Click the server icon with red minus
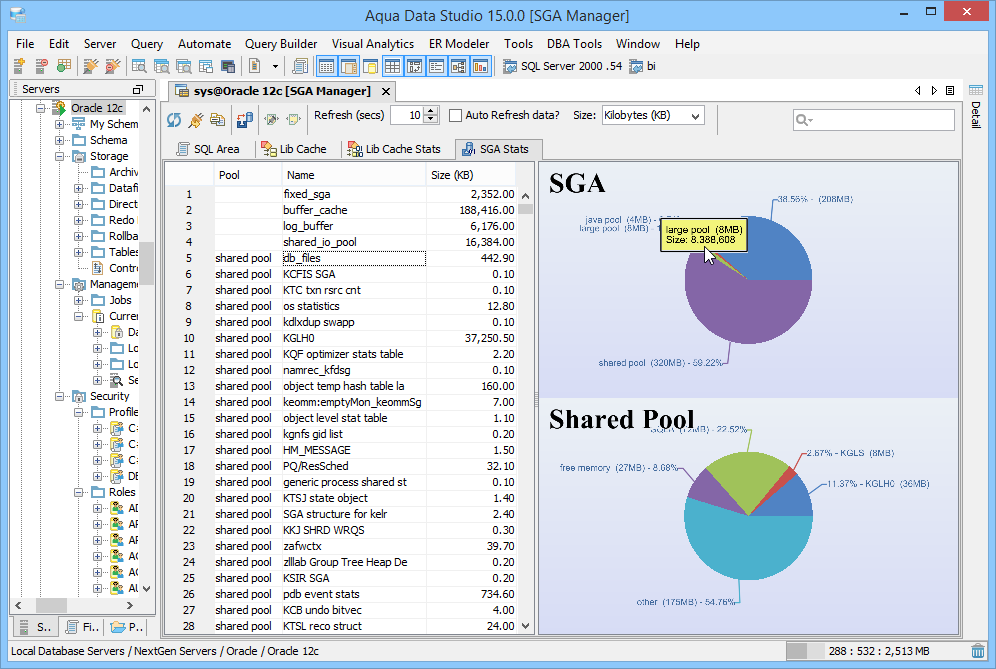The width and height of the screenshot is (996, 669). tap(41, 65)
